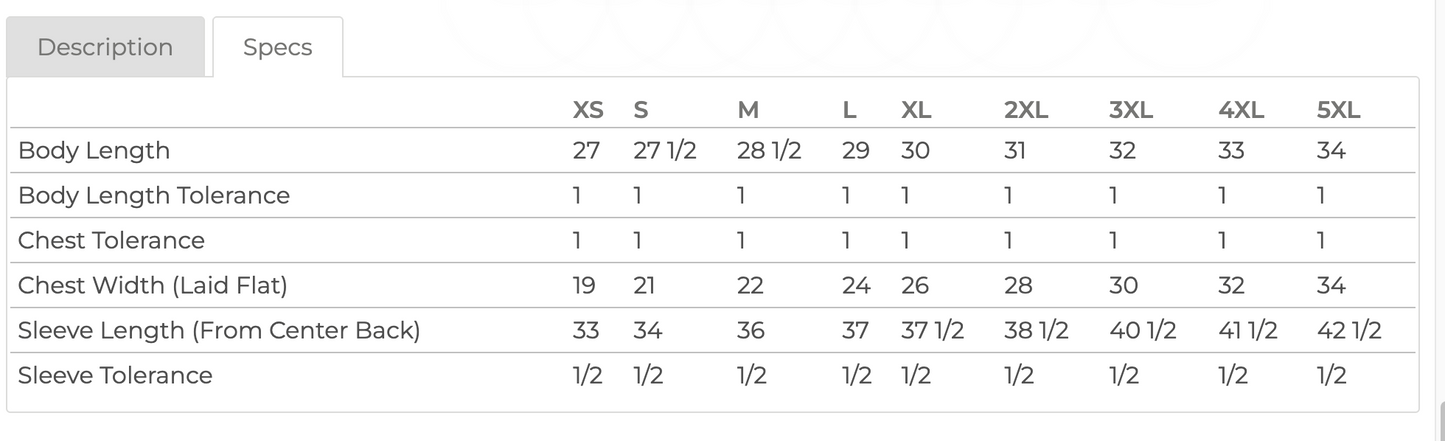Screen dimensions: 1445x441
Task: Click the page scrollbar at bottom right
Action: tap(1440, 420)
